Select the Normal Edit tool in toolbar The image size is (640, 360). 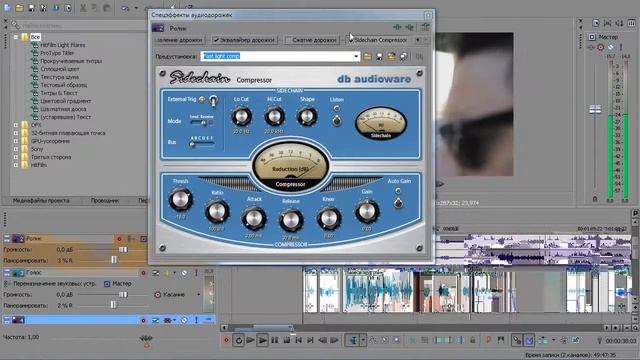pos(353,340)
